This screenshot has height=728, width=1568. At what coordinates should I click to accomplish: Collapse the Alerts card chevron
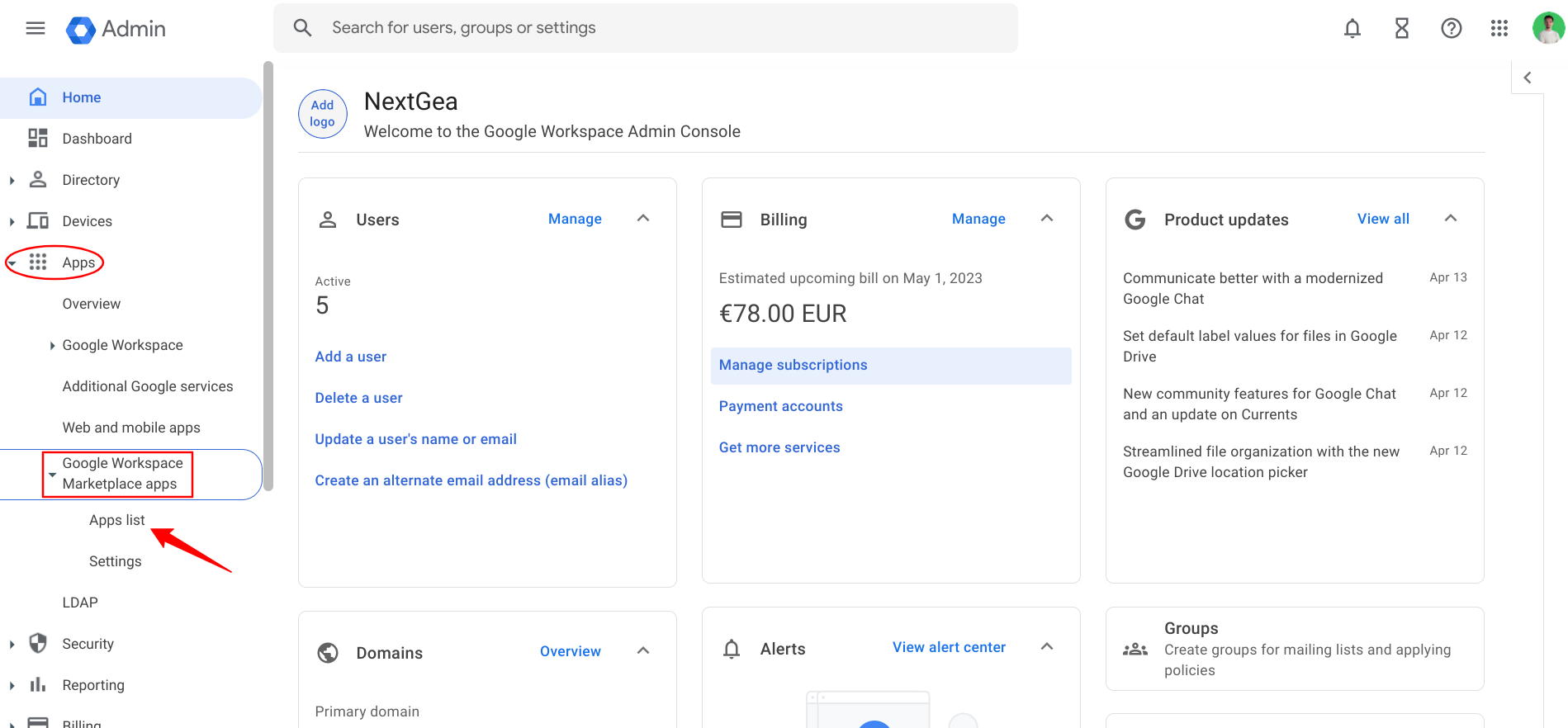pyautogui.click(x=1047, y=646)
